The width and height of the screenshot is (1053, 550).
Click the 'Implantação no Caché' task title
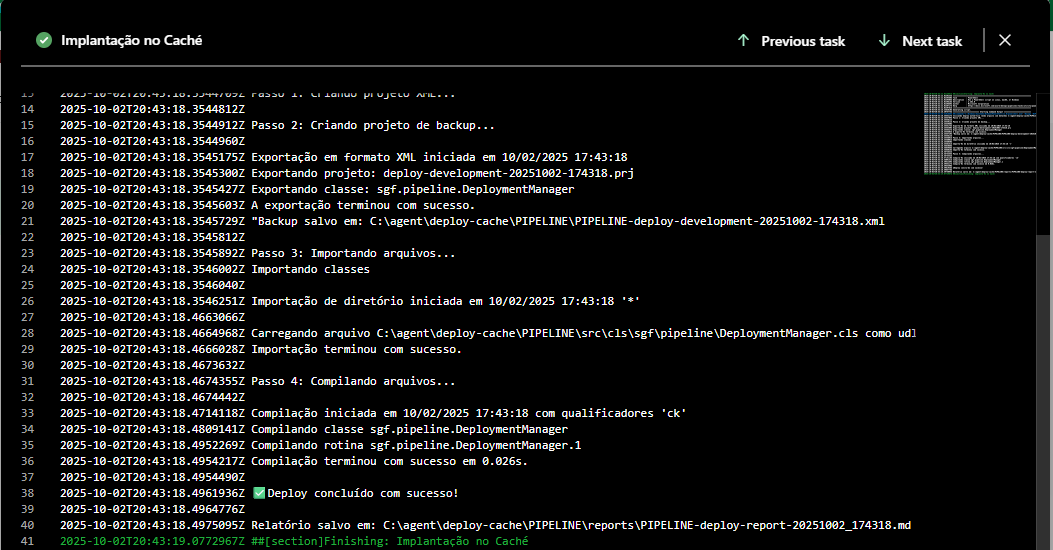(132, 41)
